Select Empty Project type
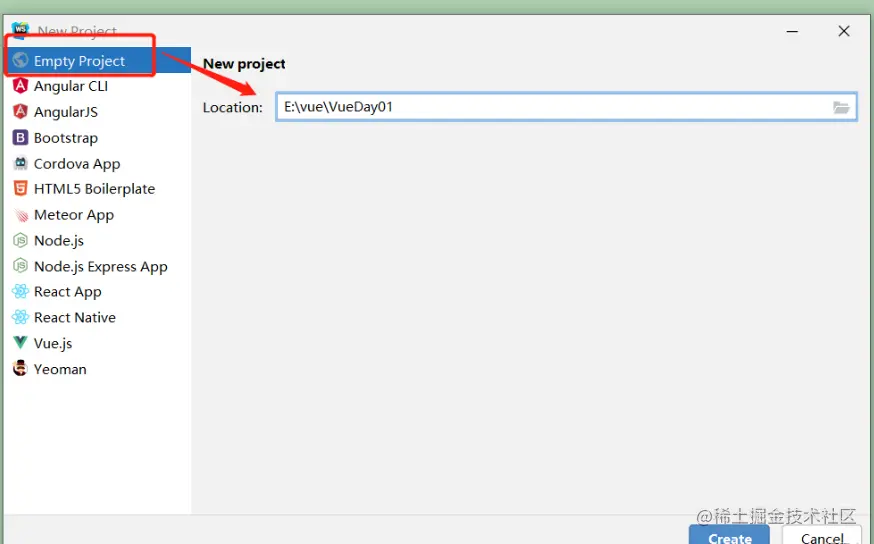 point(98,60)
